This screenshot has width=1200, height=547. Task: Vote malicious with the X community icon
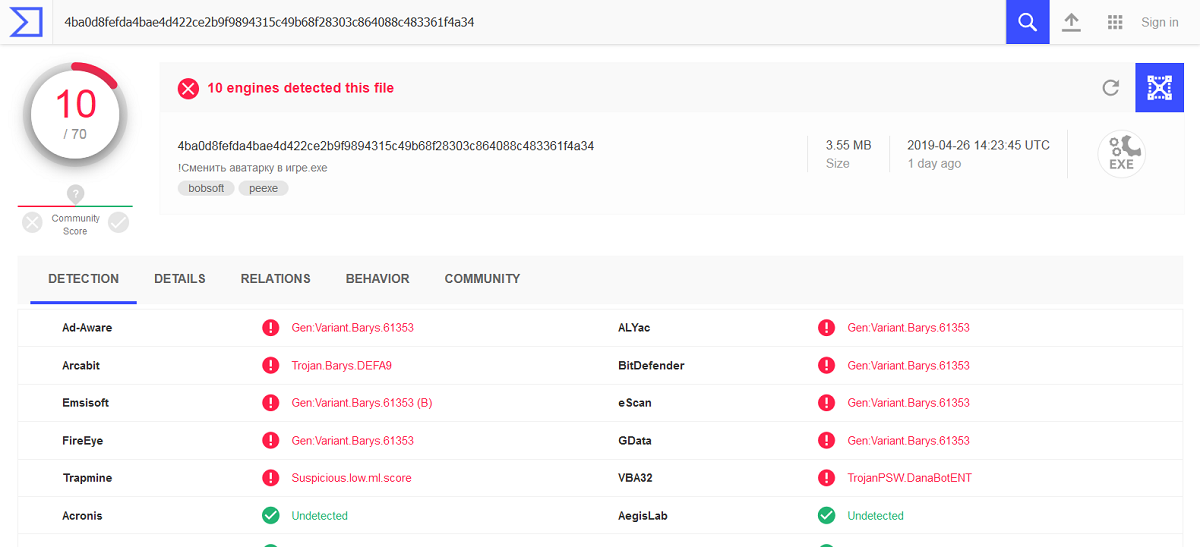coord(32,222)
